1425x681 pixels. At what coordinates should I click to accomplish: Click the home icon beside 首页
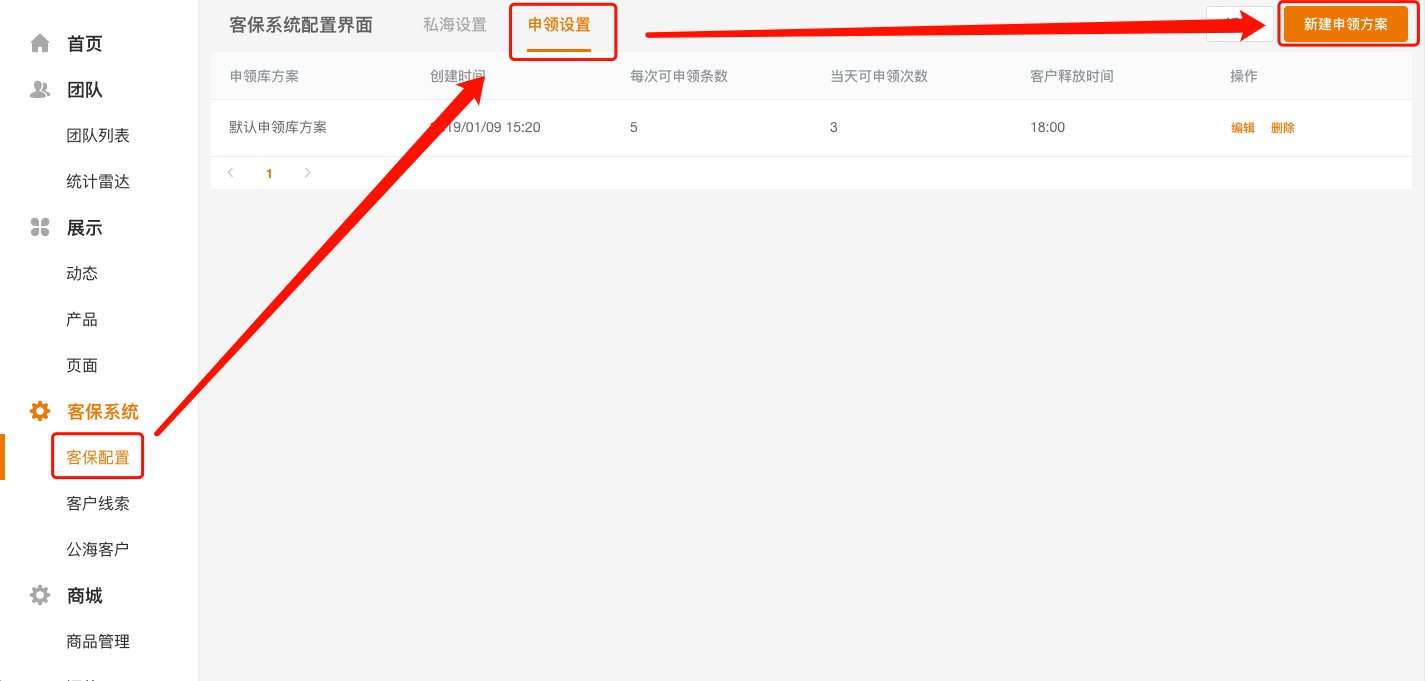pos(40,43)
